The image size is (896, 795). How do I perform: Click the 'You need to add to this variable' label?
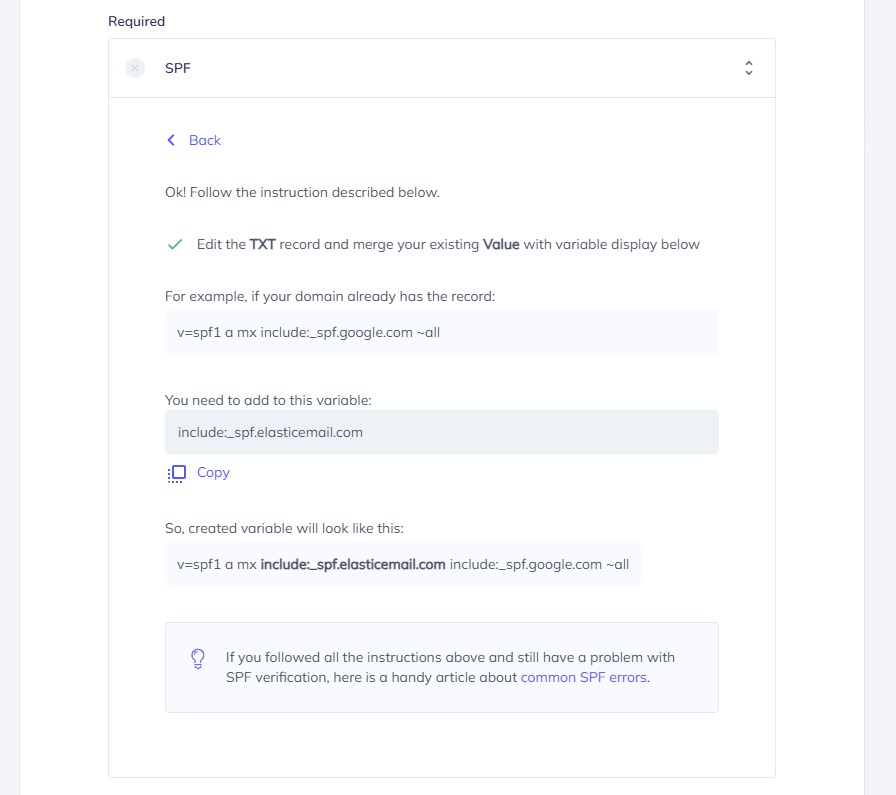click(268, 400)
